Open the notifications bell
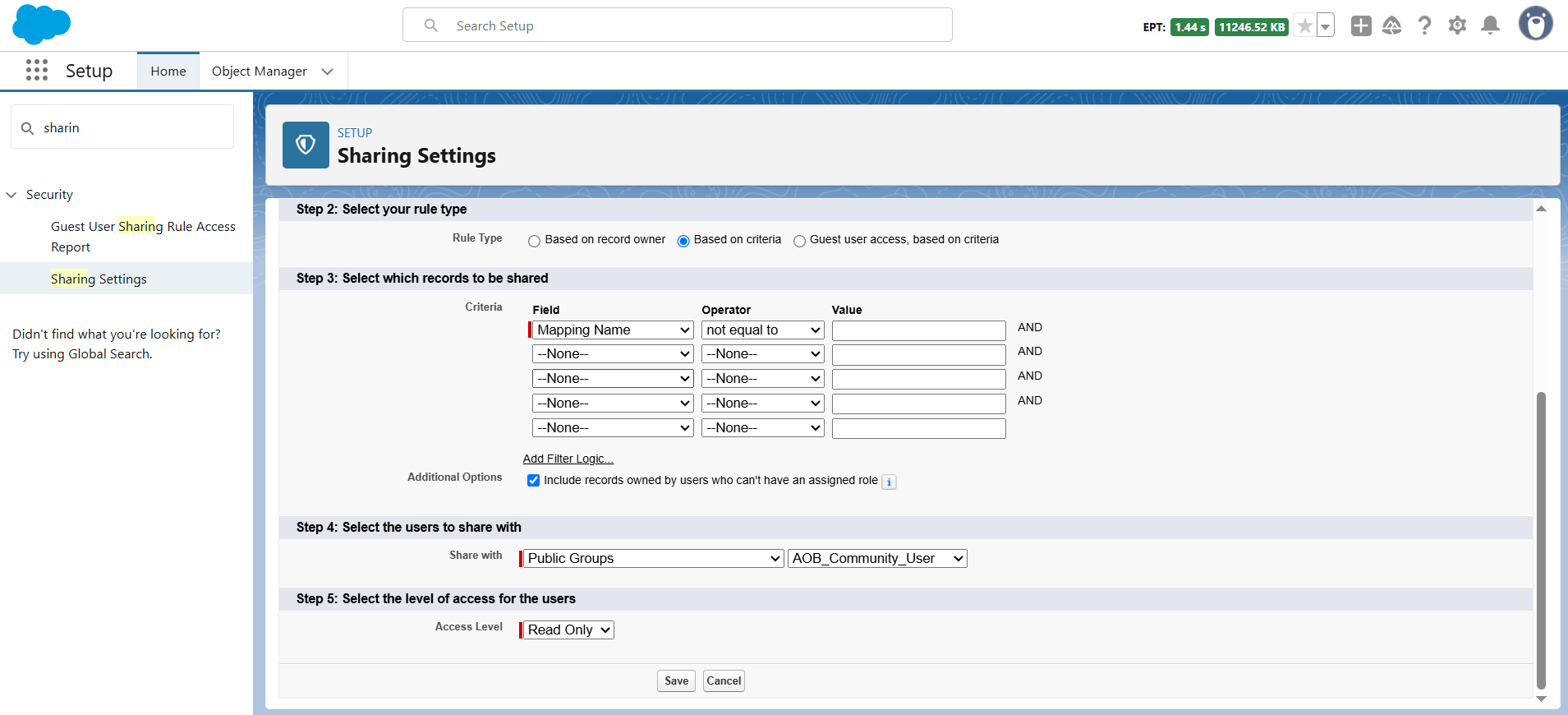This screenshot has height=715, width=1568. [1491, 26]
